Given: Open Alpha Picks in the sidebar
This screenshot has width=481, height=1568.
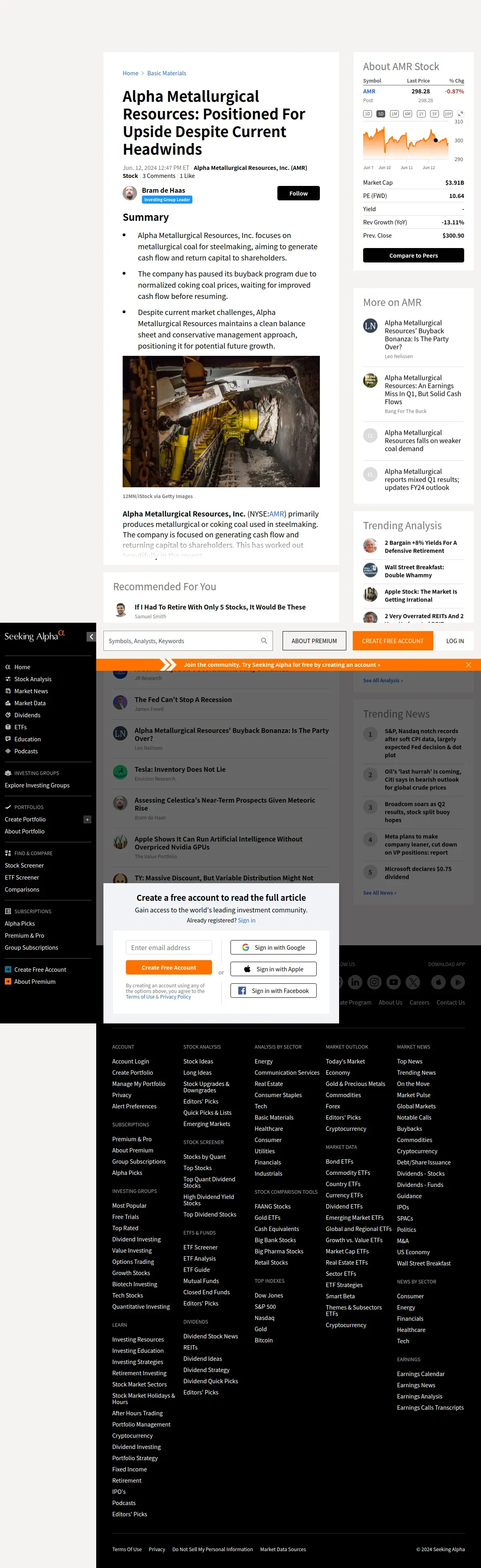Looking at the screenshot, I should click(x=20, y=923).
